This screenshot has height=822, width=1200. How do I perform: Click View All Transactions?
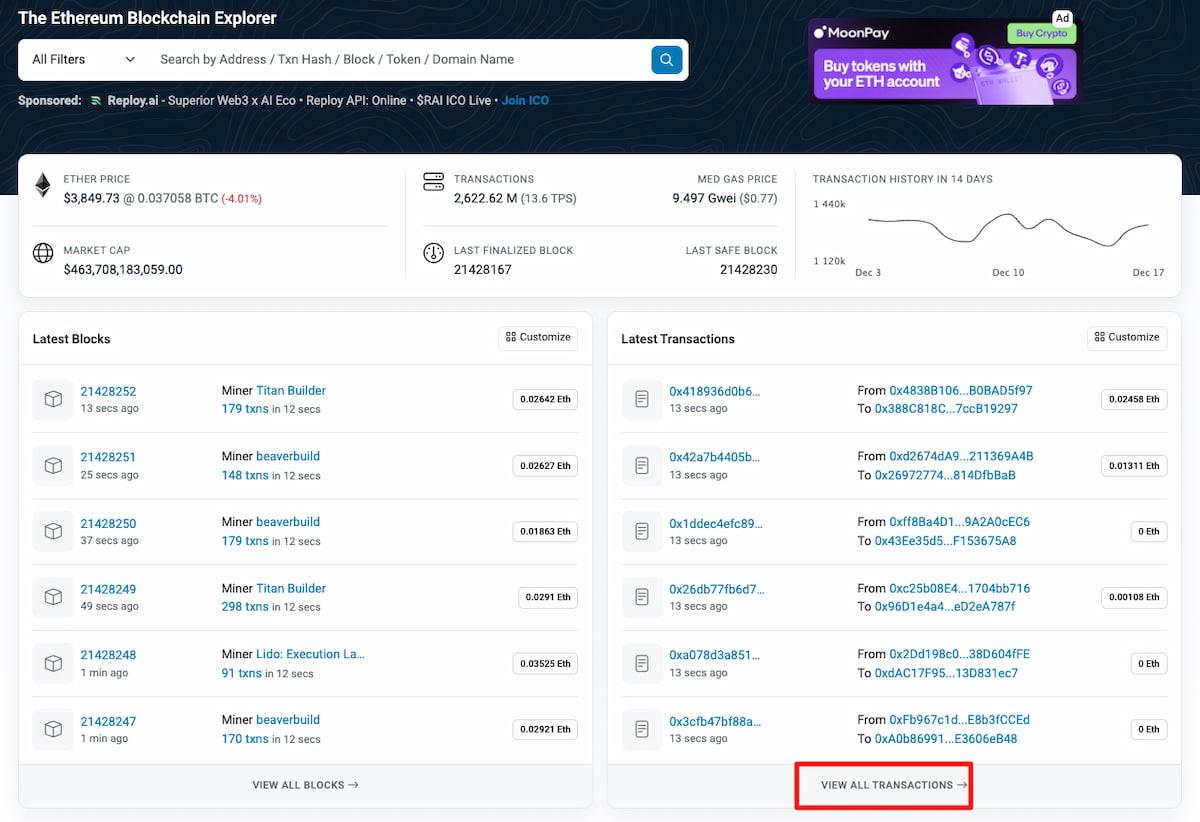pos(883,785)
